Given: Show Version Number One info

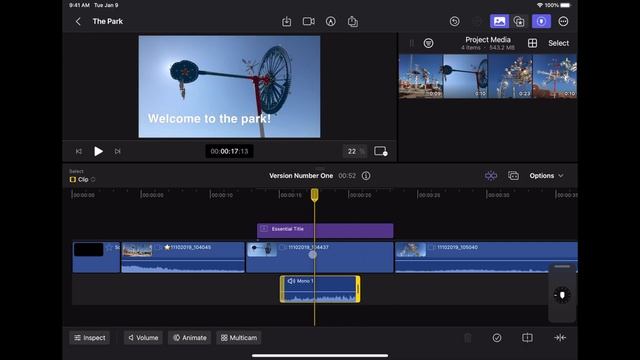Looking at the screenshot, I should pos(366,176).
